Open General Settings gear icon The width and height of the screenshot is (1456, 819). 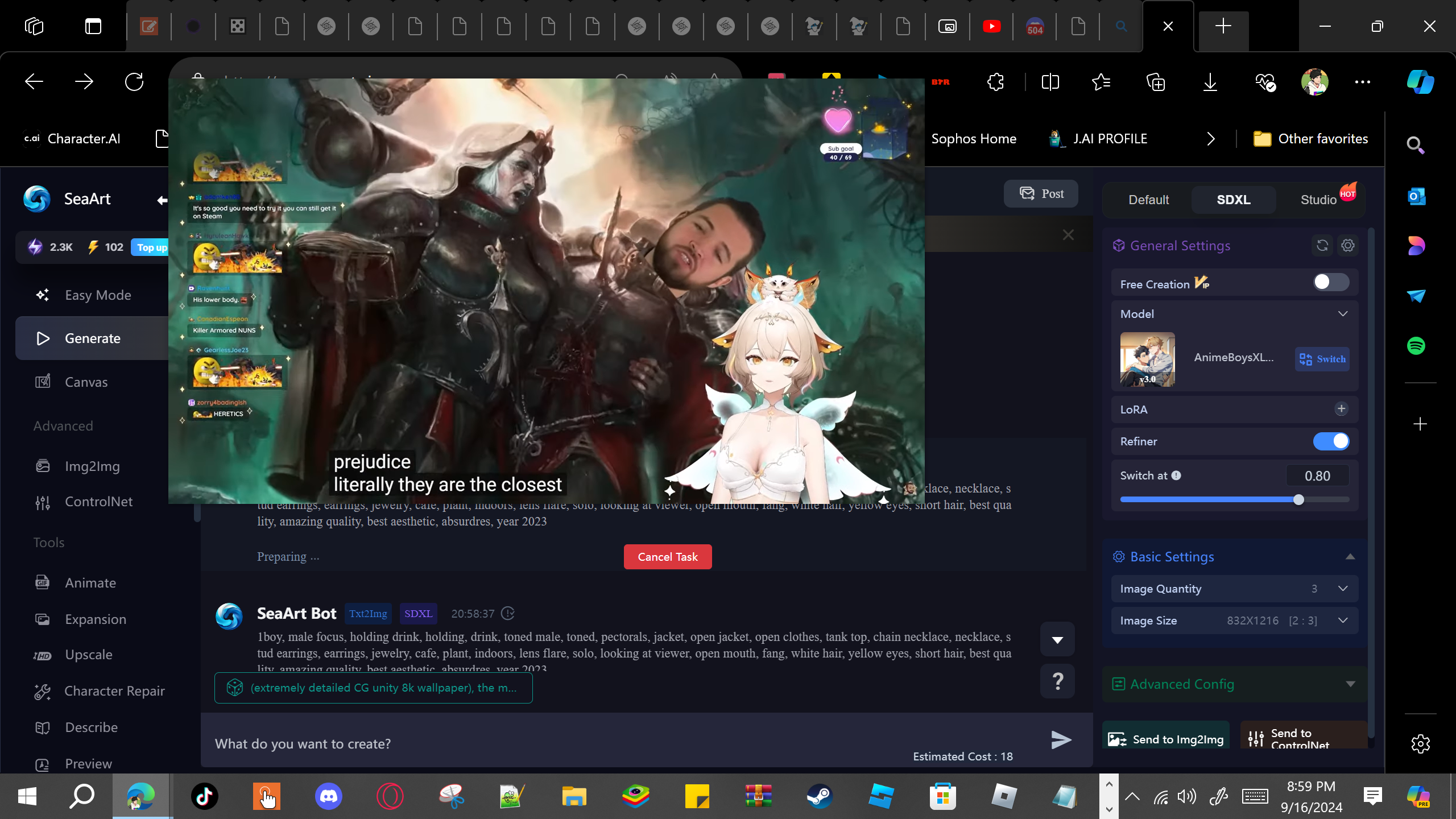click(x=1348, y=246)
